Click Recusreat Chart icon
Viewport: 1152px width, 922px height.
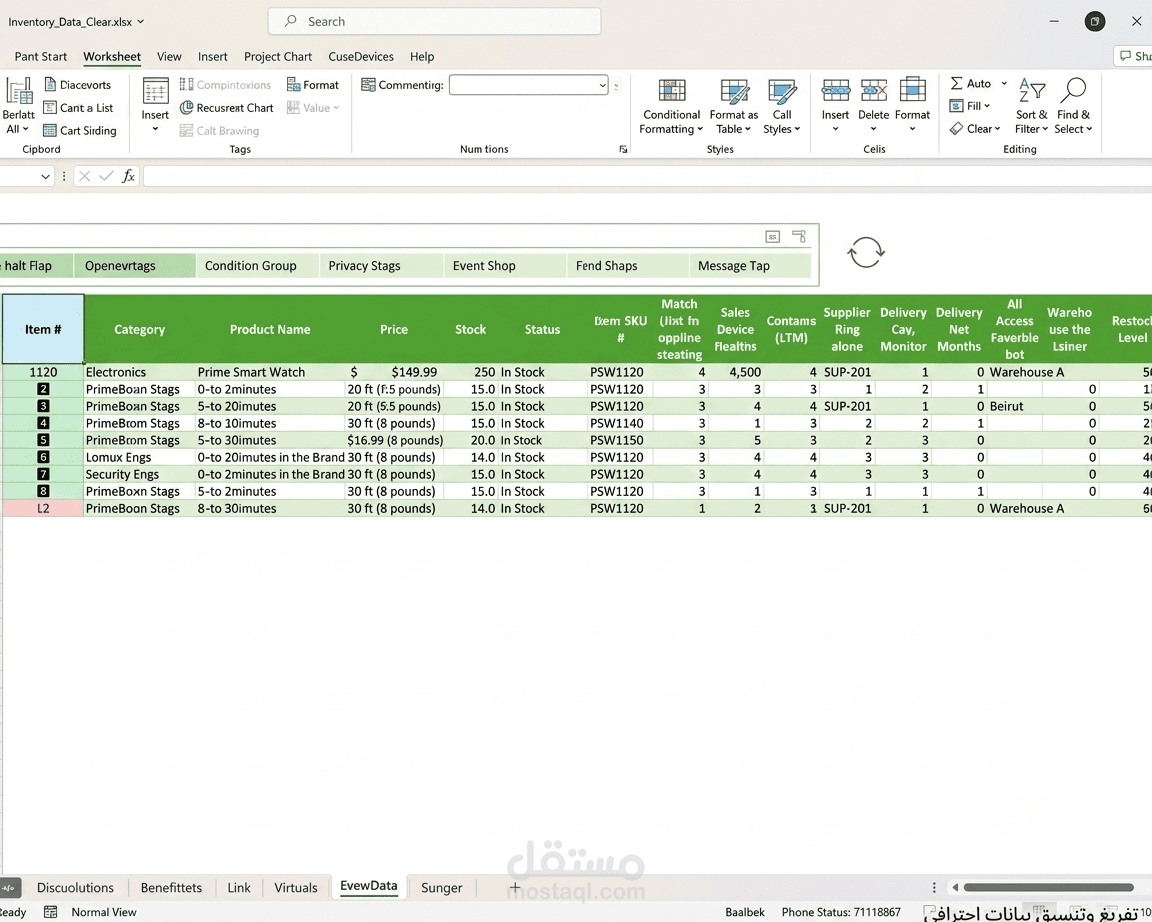tap(187, 107)
